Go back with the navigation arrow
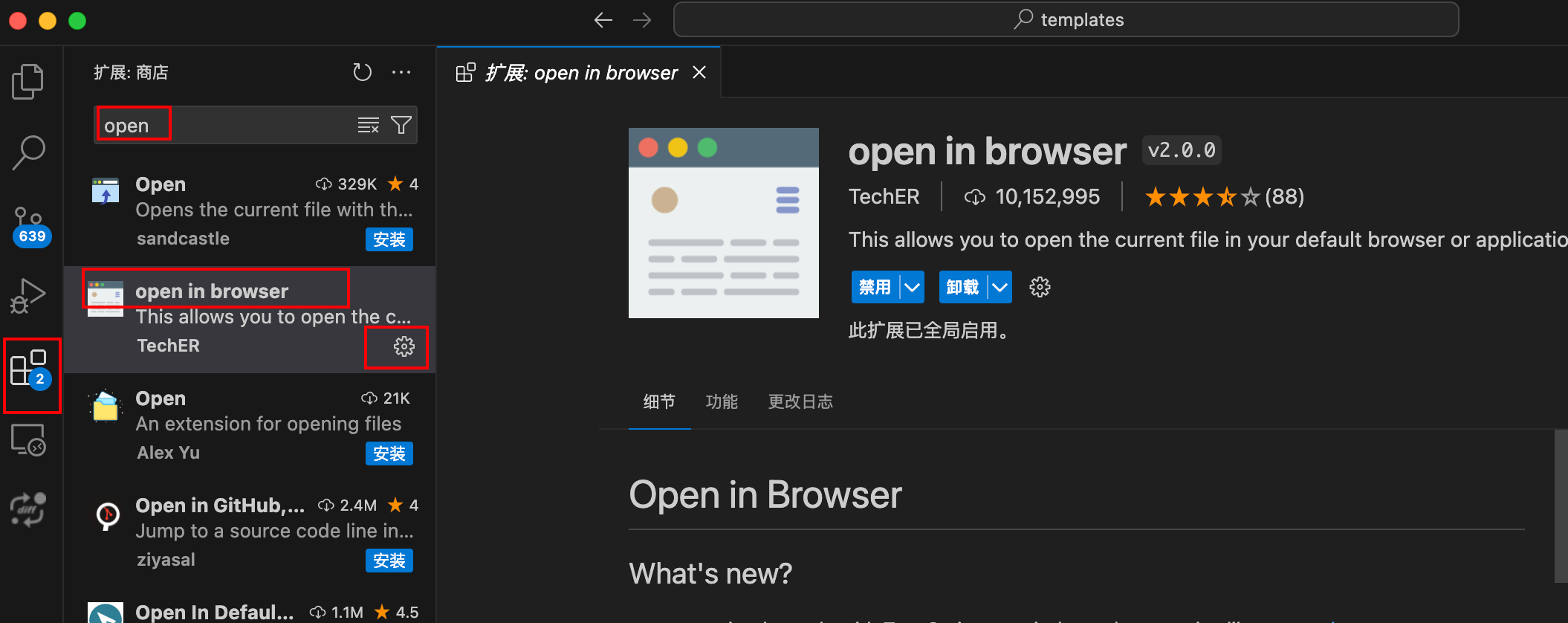The image size is (1568, 623). coord(603,20)
